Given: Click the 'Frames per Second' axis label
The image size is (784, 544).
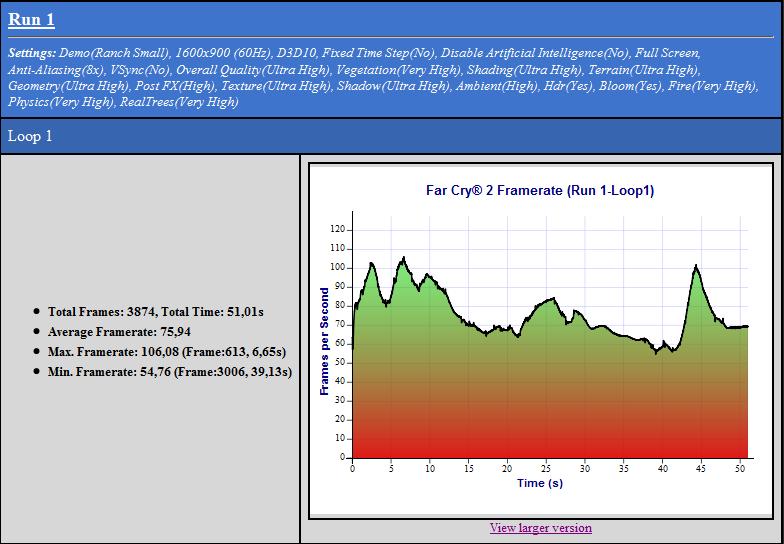Looking at the screenshot, I should [x=324, y=342].
